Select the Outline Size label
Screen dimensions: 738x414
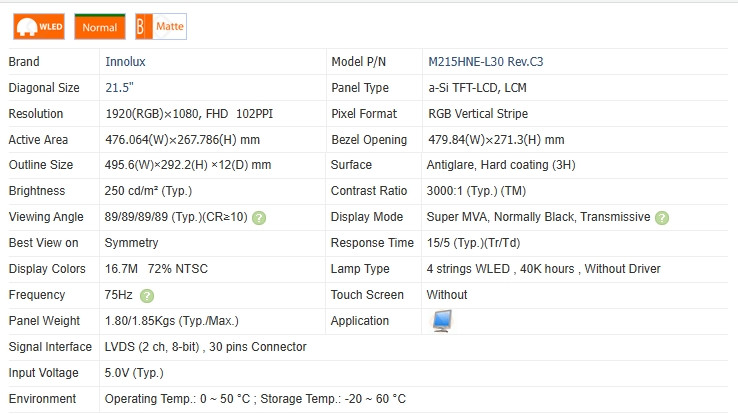coord(41,165)
